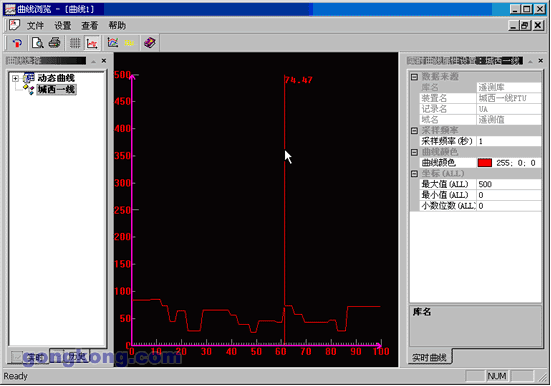Click the printer icon in the toolbar
The width and height of the screenshot is (551, 386).
point(54,43)
